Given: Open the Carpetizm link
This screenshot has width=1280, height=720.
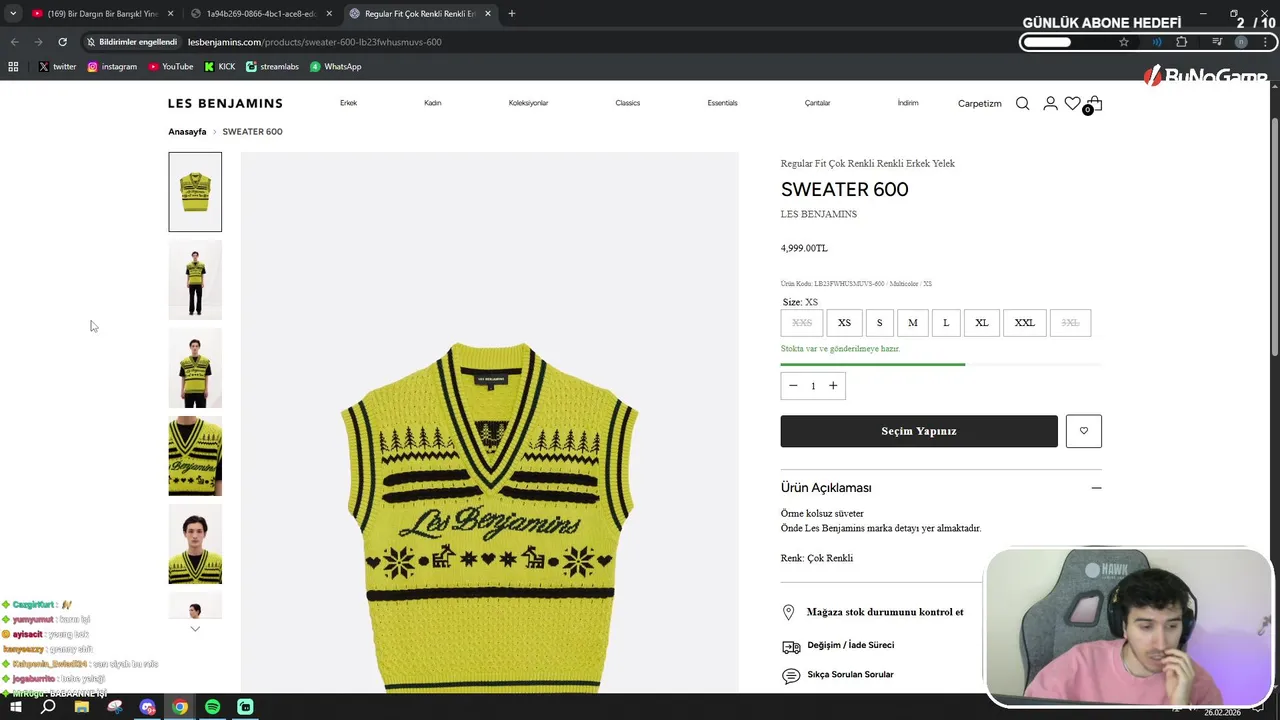Looking at the screenshot, I should coord(980,104).
